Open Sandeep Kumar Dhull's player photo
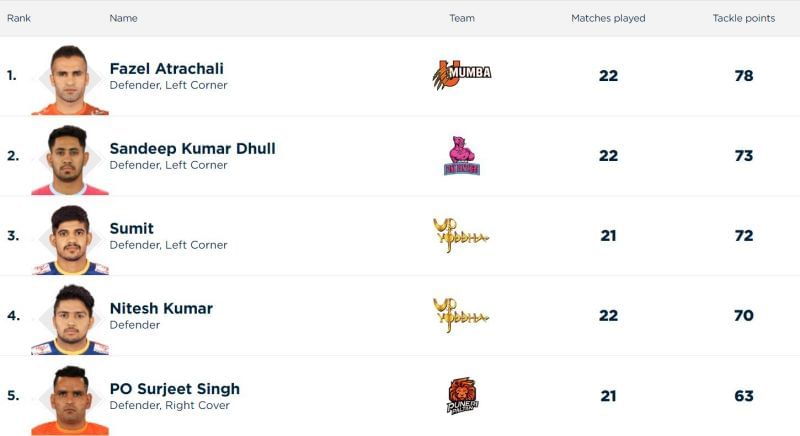The image size is (800, 436). pyautogui.click(x=69, y=160)
